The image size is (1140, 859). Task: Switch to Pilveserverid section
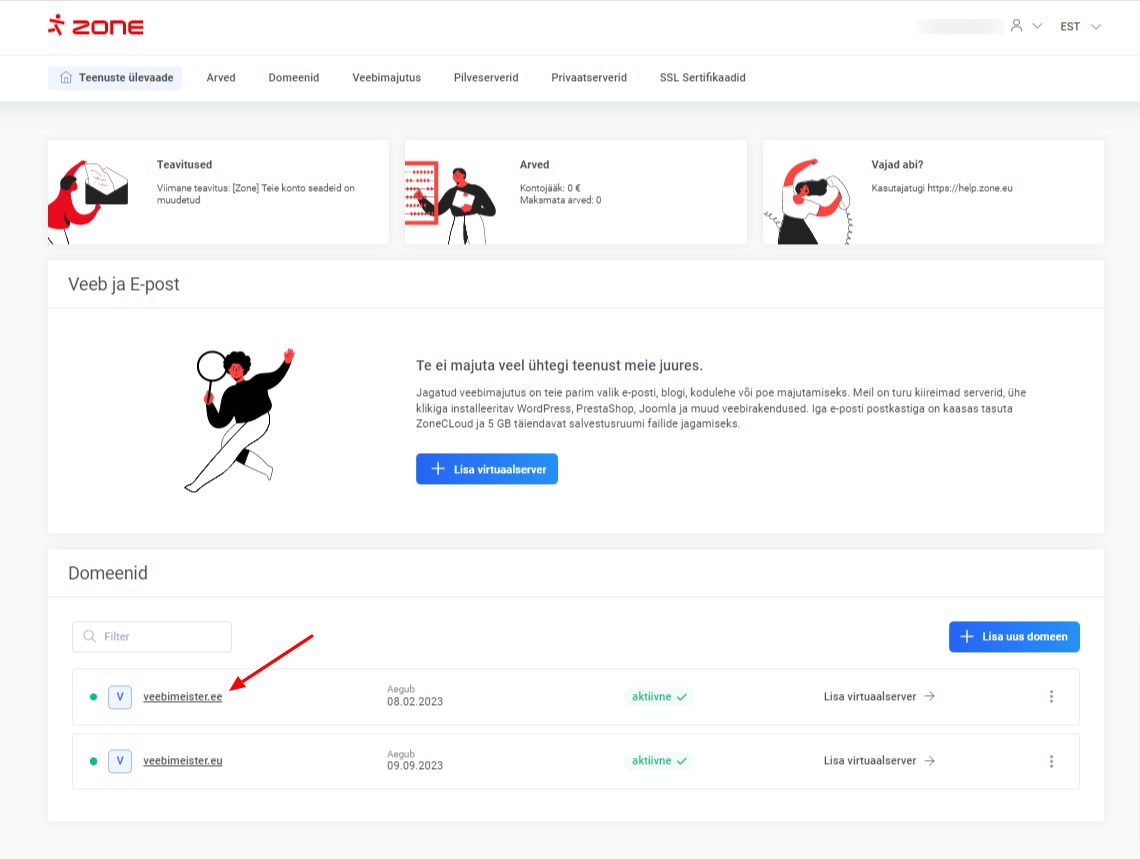pos(486,78)
